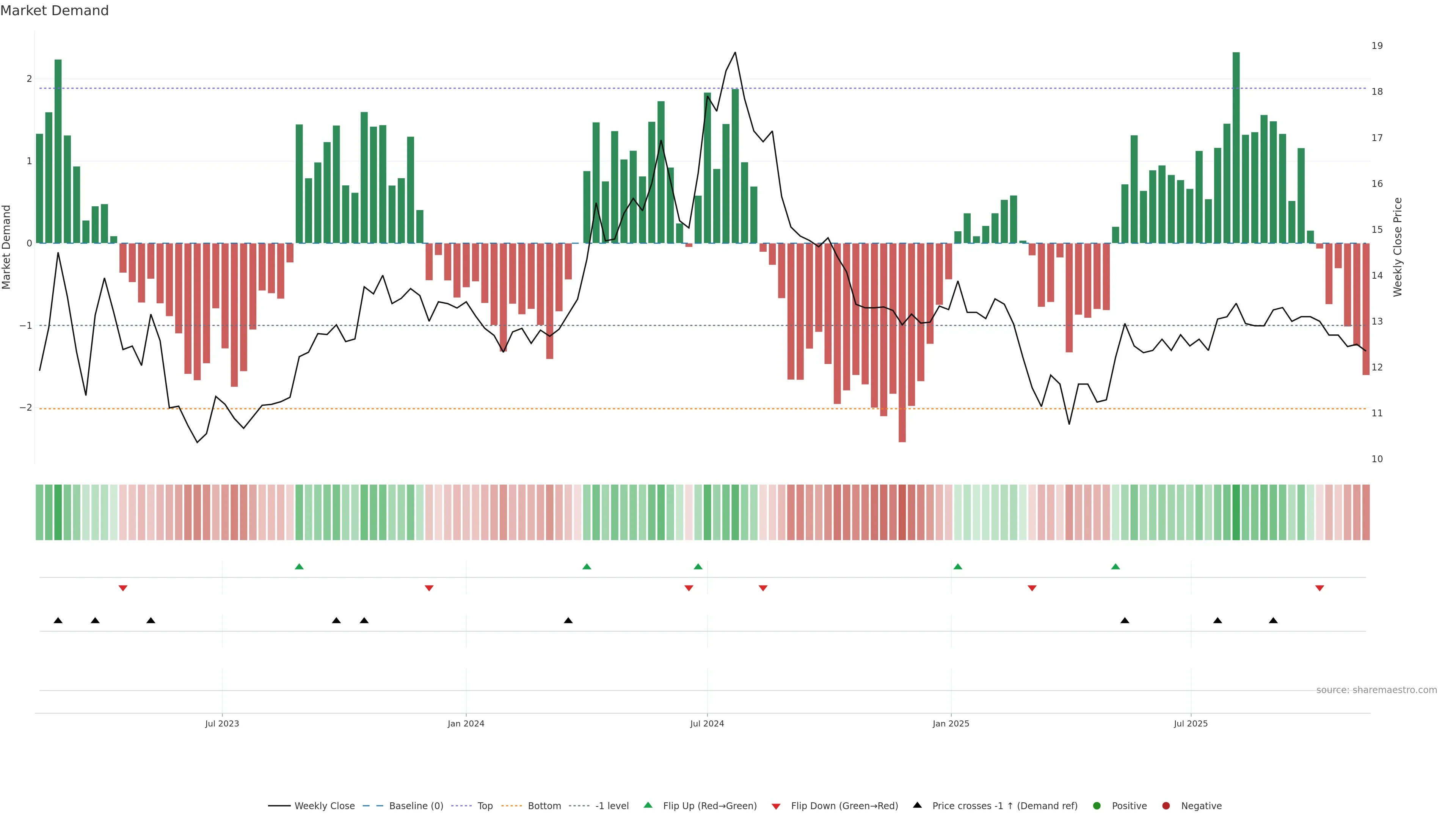Click the Market Demand chart title
The width and height of the screenshot is (1456, 819).
pos(55,11)
